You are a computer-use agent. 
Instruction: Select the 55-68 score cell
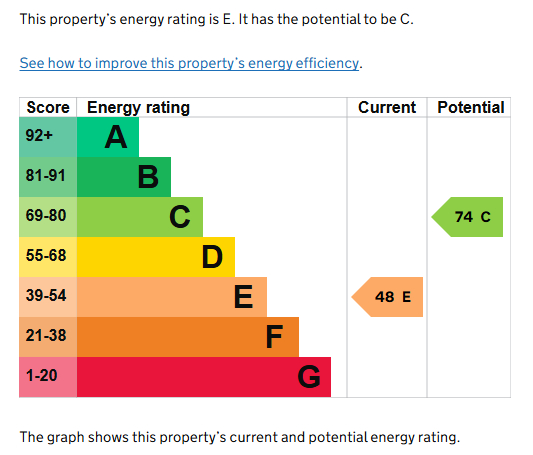tap(48, 257)
